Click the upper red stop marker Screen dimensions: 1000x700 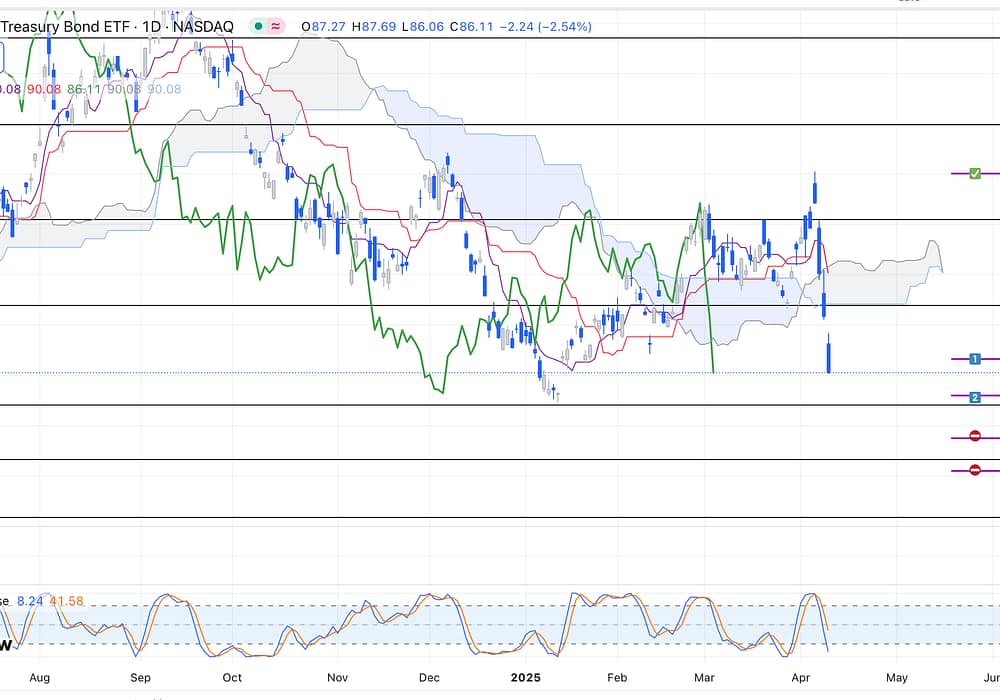coord(975,436)
